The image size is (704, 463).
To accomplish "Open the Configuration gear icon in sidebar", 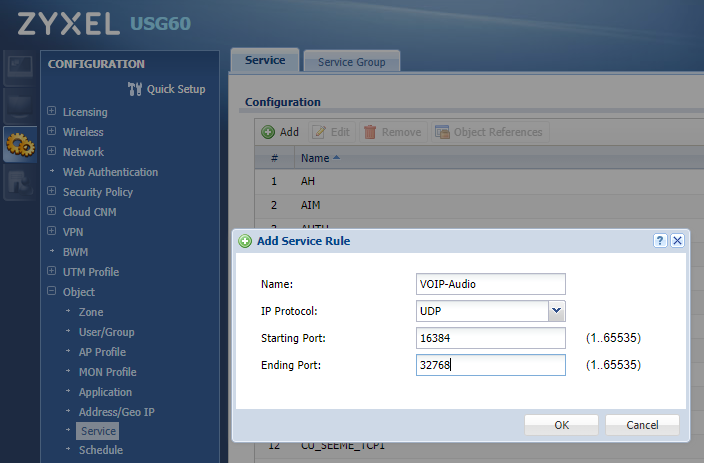I will pyautogui.click(x=19, y=146).
